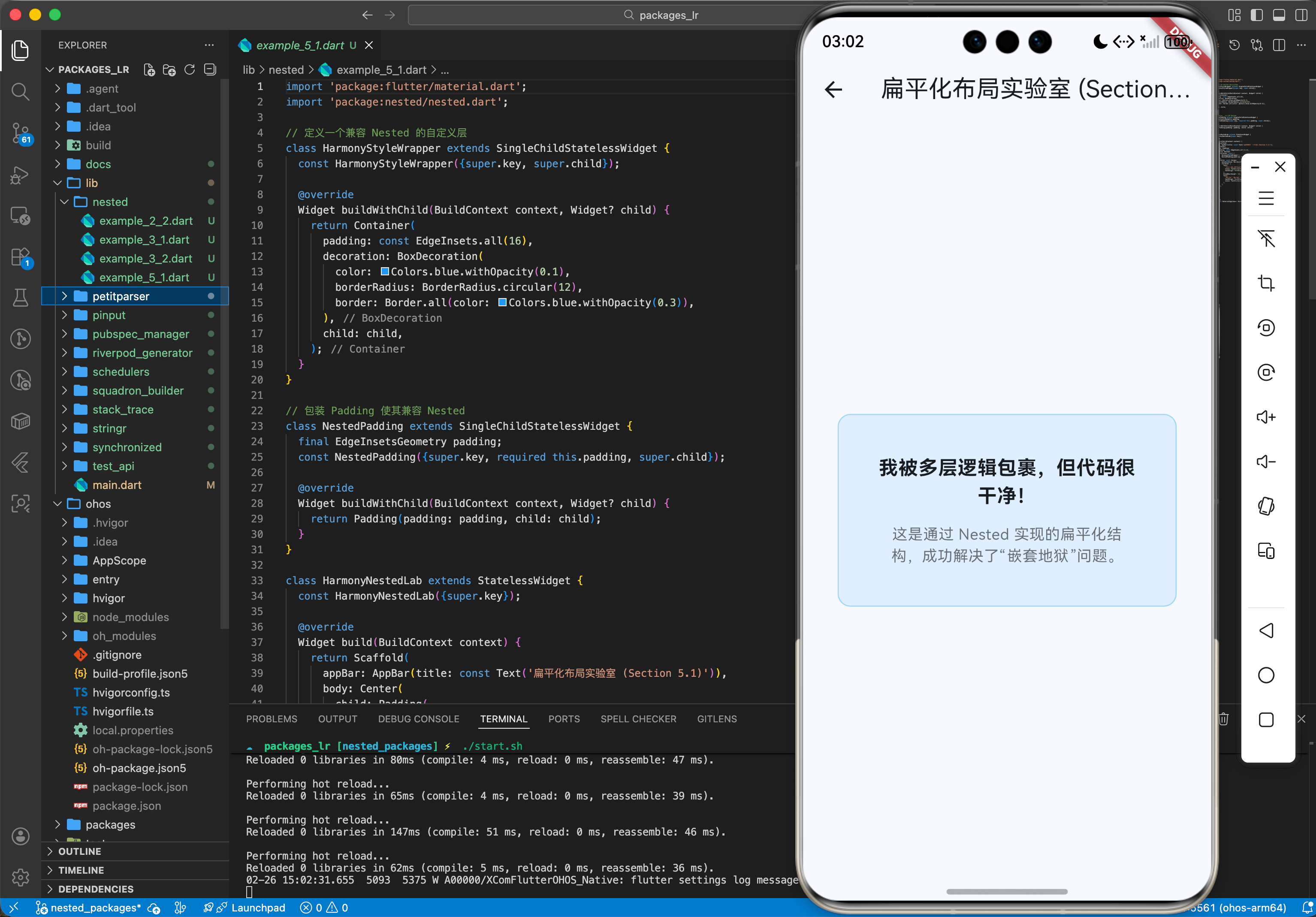Click the blue card in emulator app
The height and width of the screenshot is (917, 1316).
pyautogui.click(x=1006, y=510)
